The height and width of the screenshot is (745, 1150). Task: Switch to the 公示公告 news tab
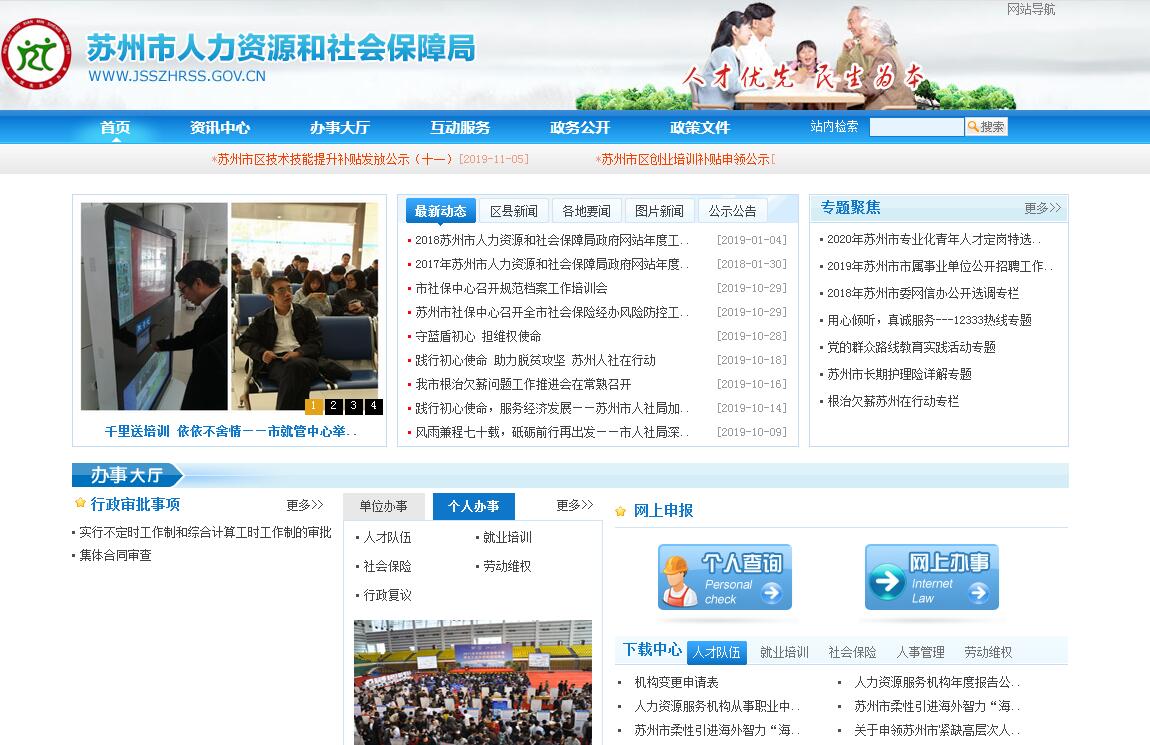click(x=732, y=211)
